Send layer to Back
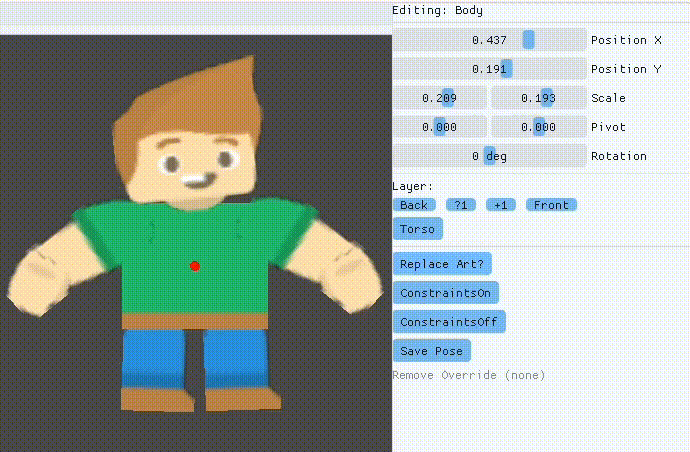690x452 pixels. click(x=414, y=205)
